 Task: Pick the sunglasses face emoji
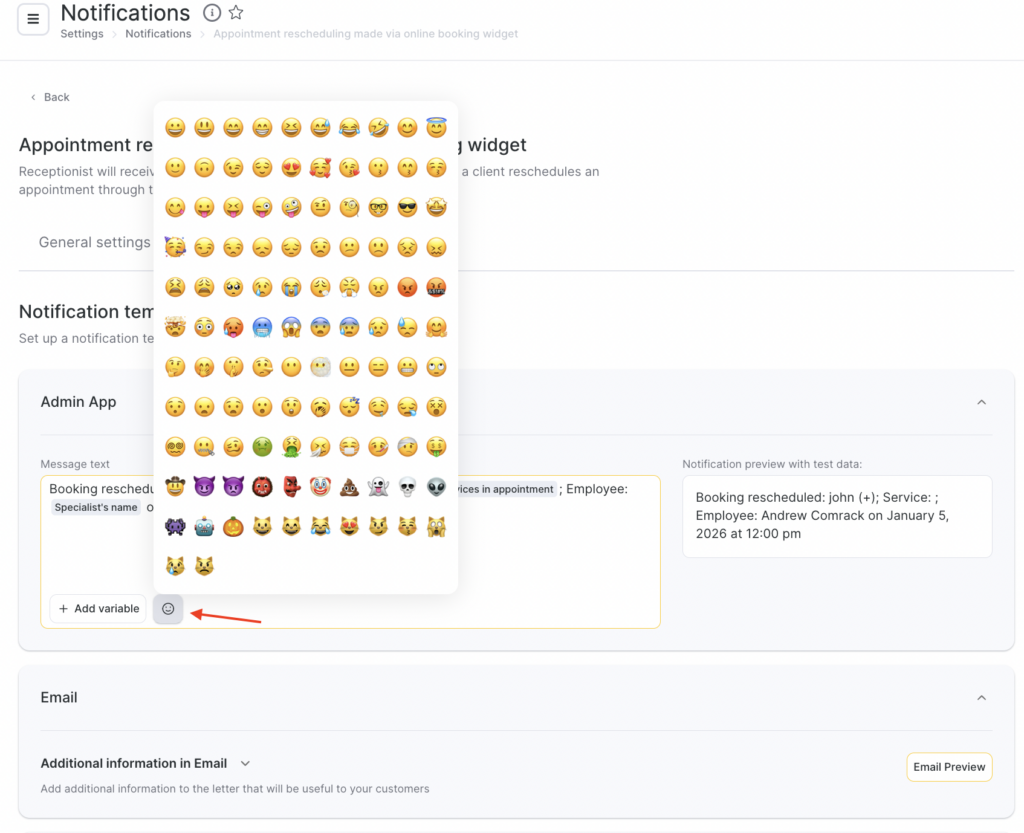coord(407,208)
